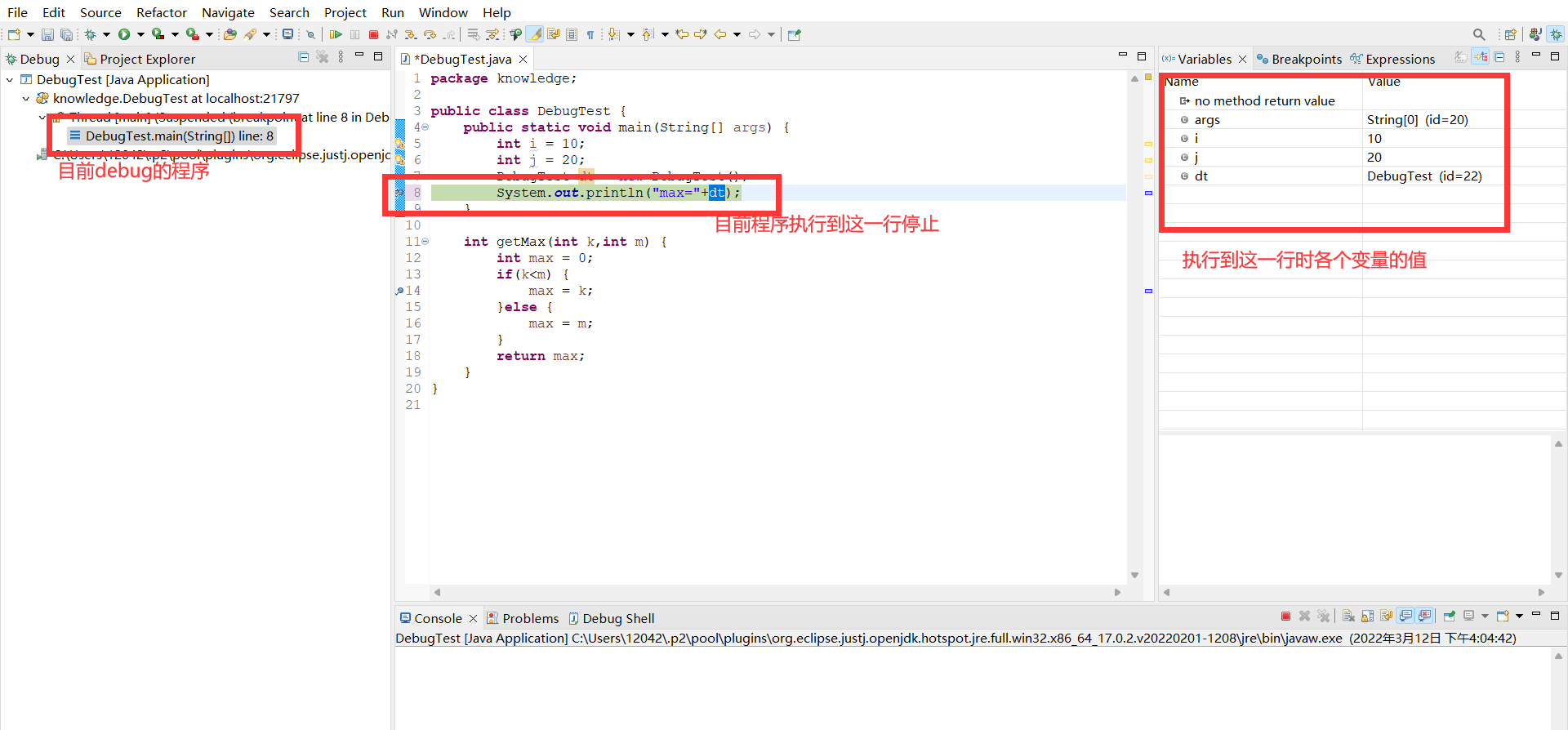The height and width of the screenshot is (730, 1568).
Task: Toggle Block Selection Mode icon
Action: click(x=572, y=34)
